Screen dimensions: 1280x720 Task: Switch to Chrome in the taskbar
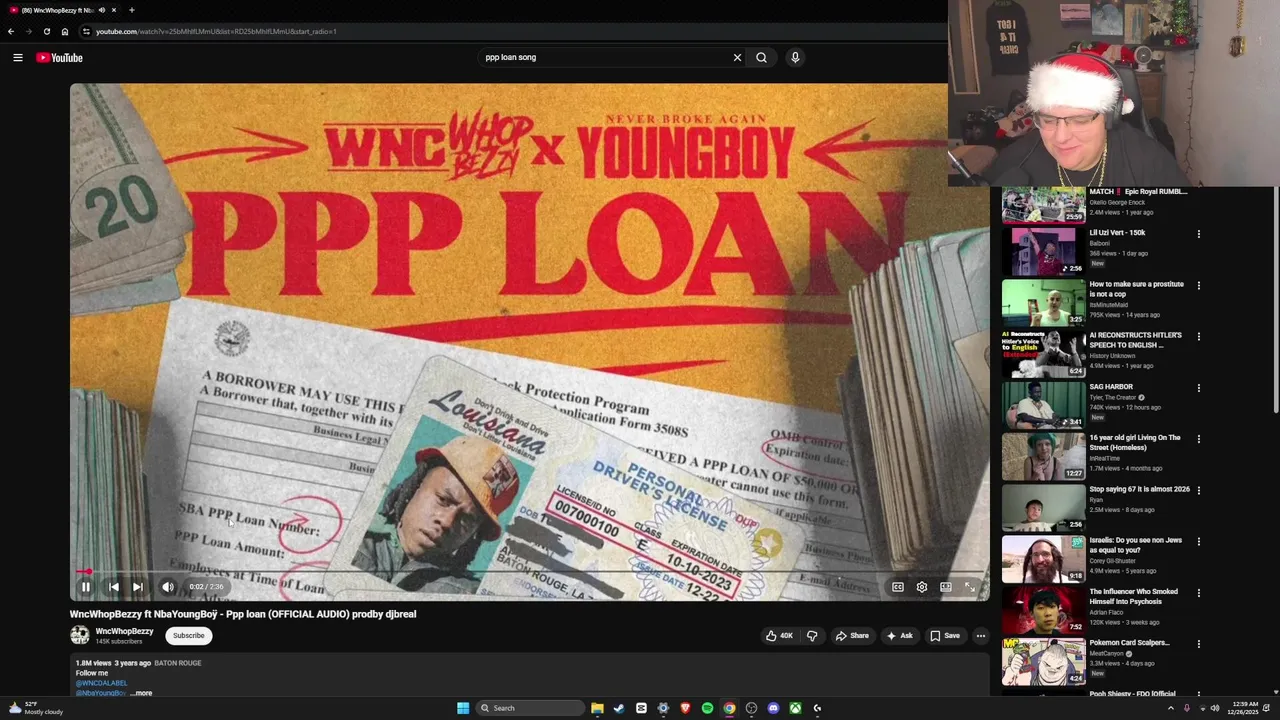(x=729, y=708)
